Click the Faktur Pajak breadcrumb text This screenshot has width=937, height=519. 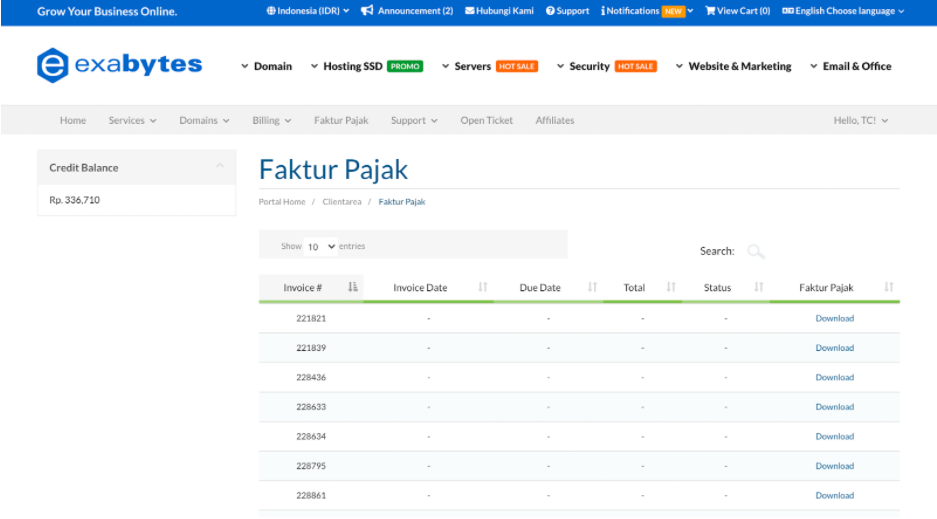(402, 202)
